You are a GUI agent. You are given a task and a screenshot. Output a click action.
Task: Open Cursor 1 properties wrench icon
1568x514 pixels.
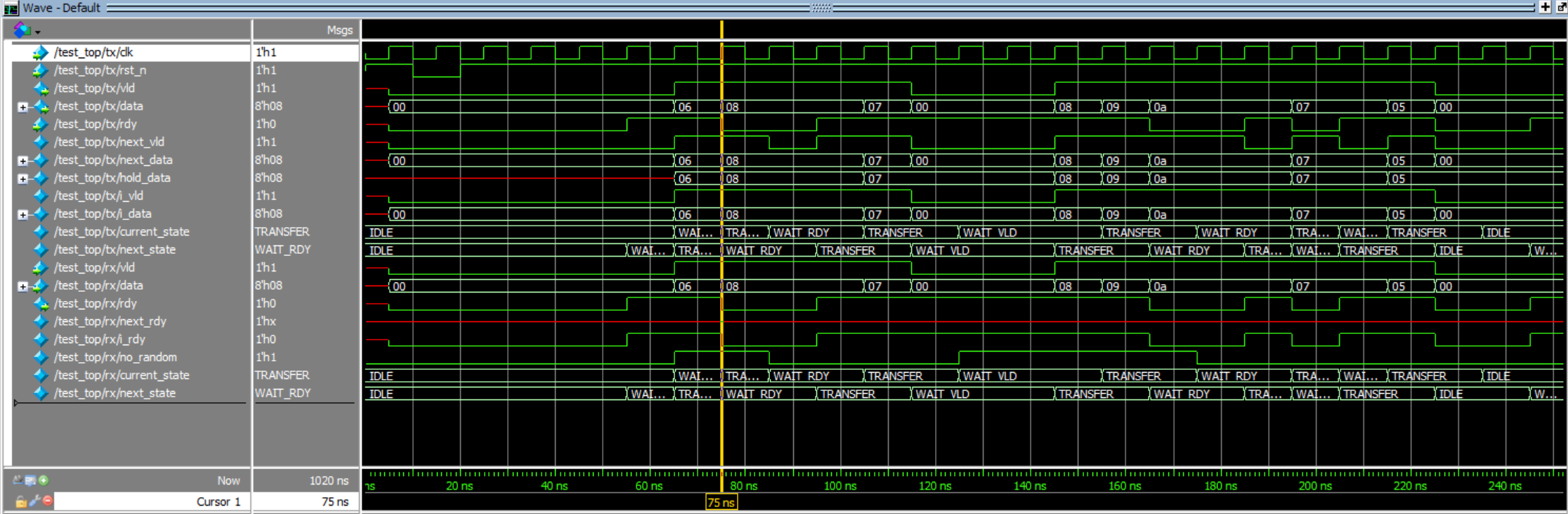pyautogui.click(x=34, y=501)
